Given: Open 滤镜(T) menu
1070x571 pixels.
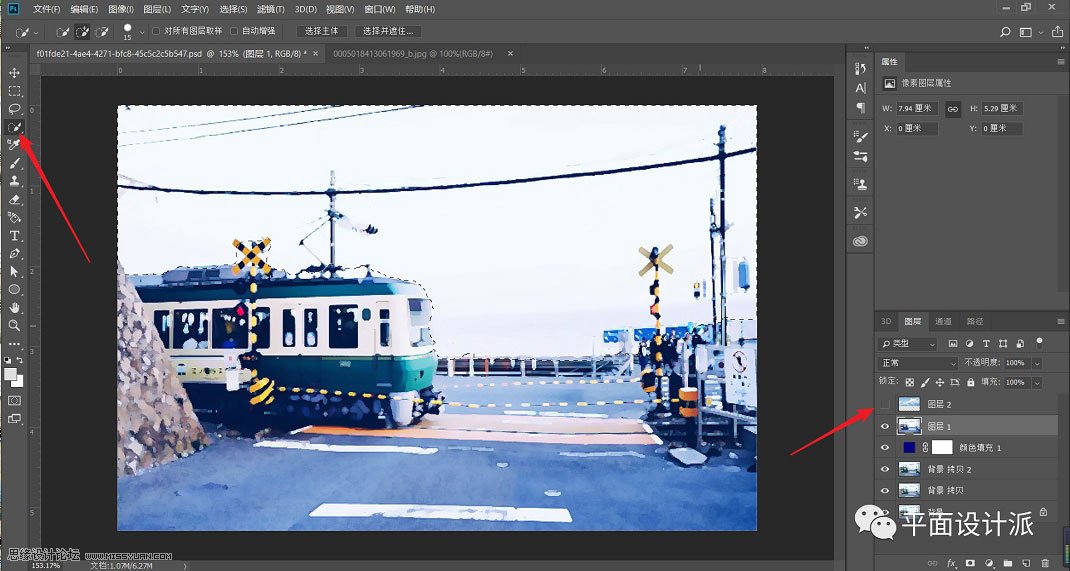Looking at the screenshot, I should tap(270, 10).
